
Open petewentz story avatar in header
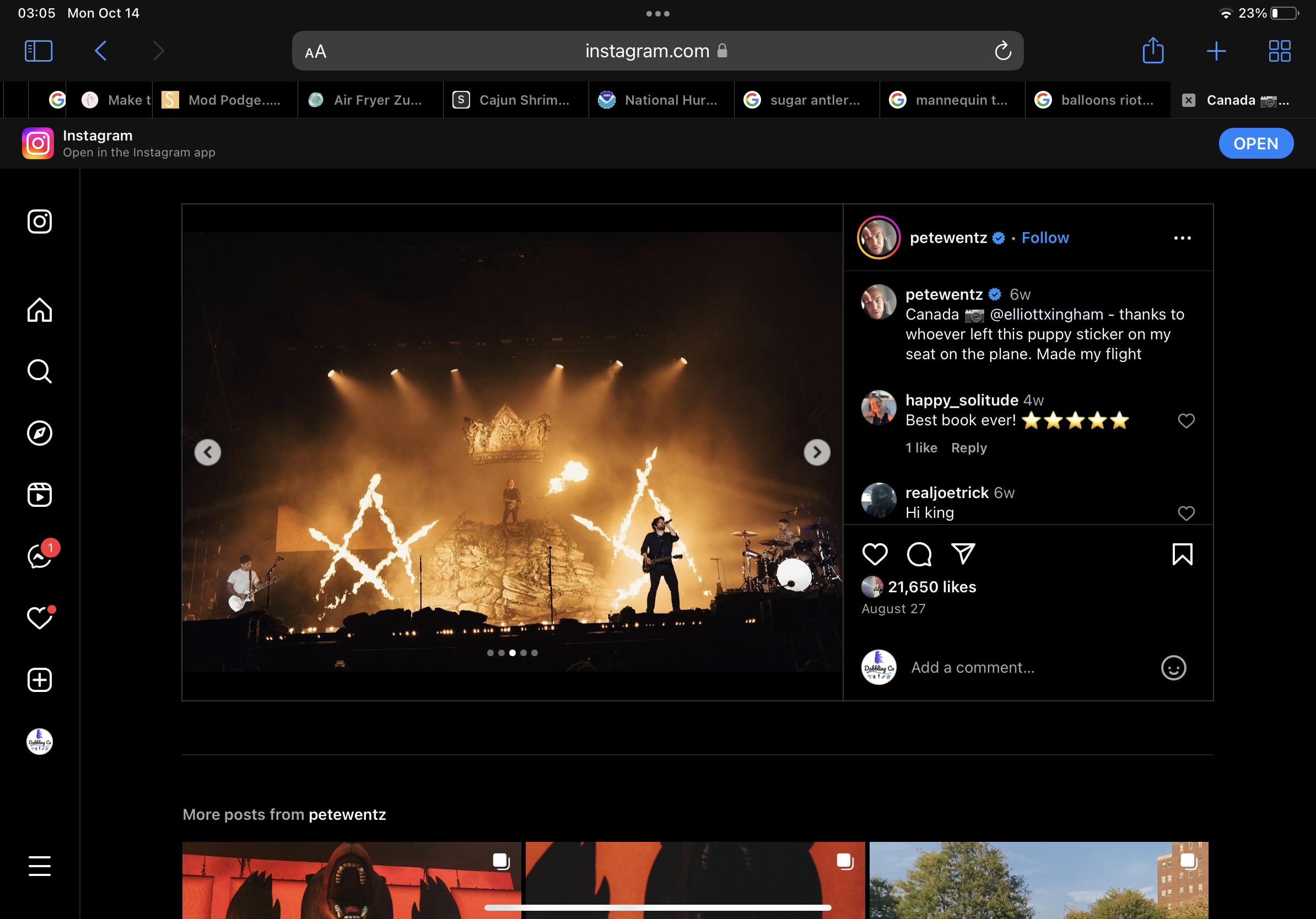(878, 237)
